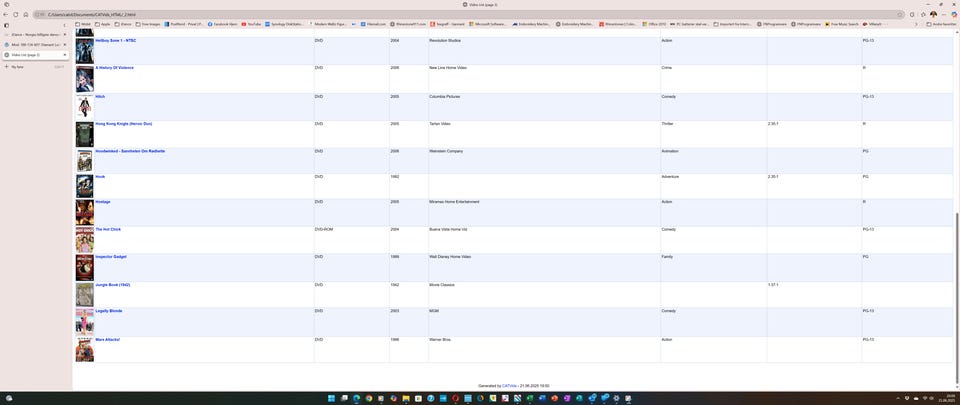Open the Legally Blonde title link
Viewport: 960px width, 405px height.
(108, 311)
